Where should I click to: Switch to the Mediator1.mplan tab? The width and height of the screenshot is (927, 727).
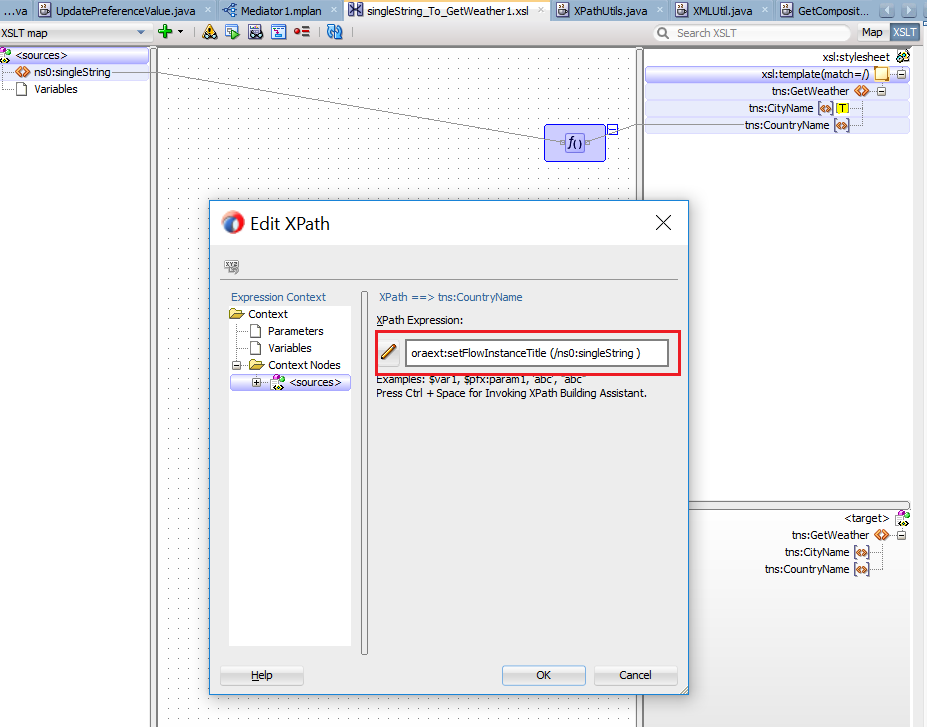[x=282, y=9]
